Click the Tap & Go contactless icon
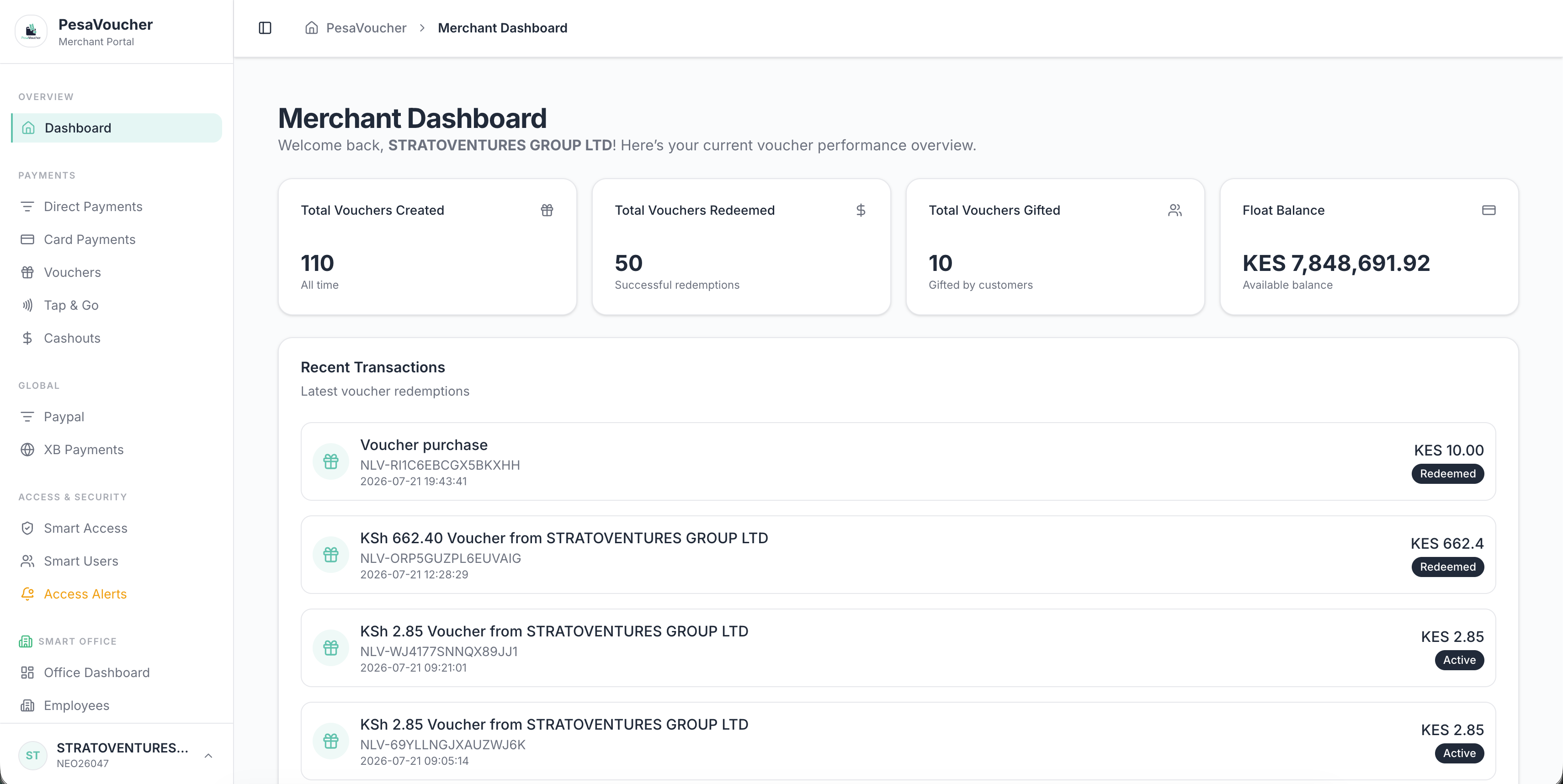Screen dimensions: 1563x784 [27, 305]
